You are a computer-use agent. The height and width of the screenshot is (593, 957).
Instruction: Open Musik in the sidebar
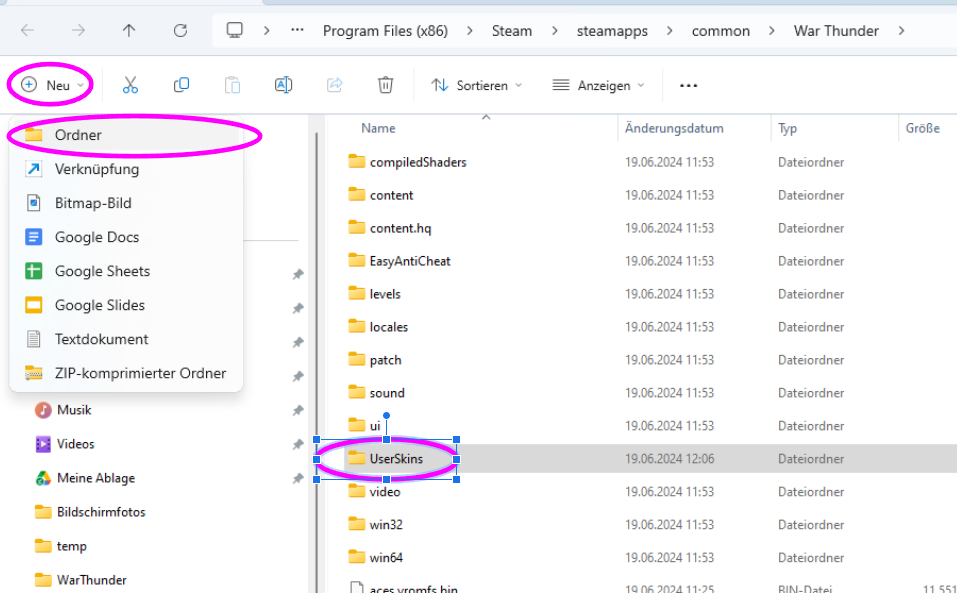74,410
